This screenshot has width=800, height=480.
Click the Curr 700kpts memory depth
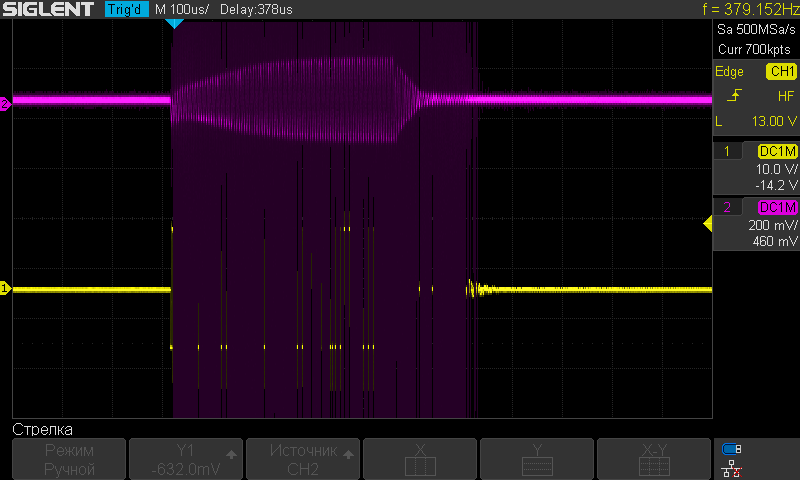[x=754, y=49]
